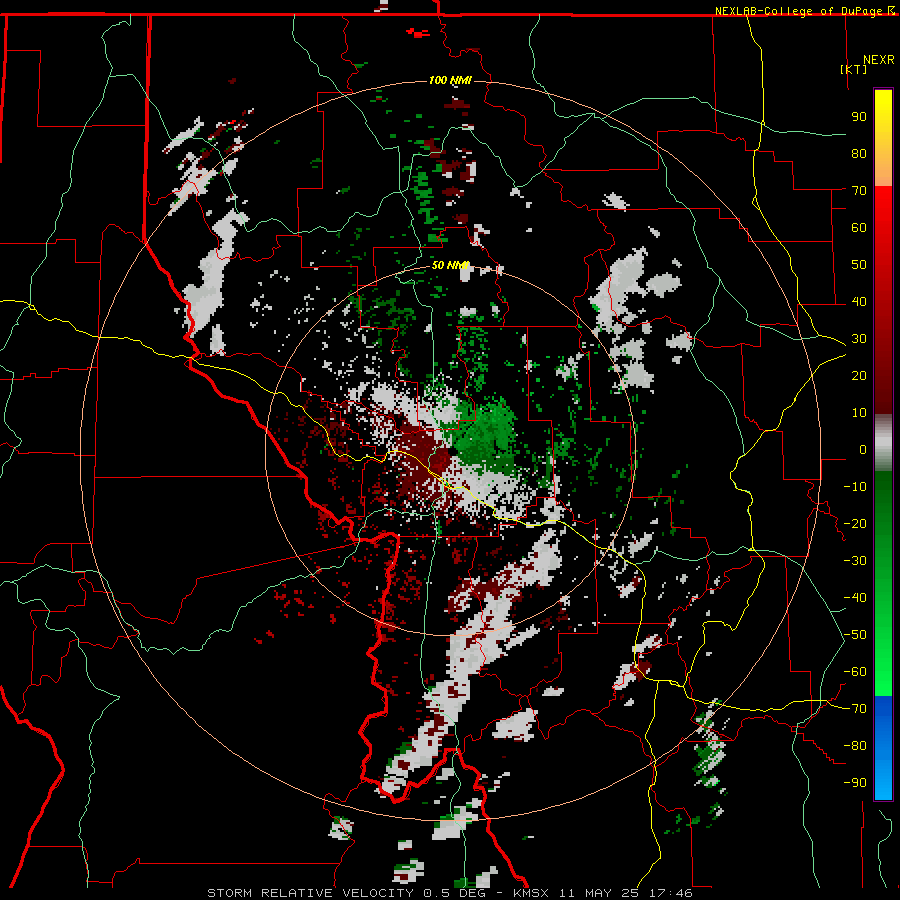Click the -10 value on the velocity scale

click(x=855, y=487)
